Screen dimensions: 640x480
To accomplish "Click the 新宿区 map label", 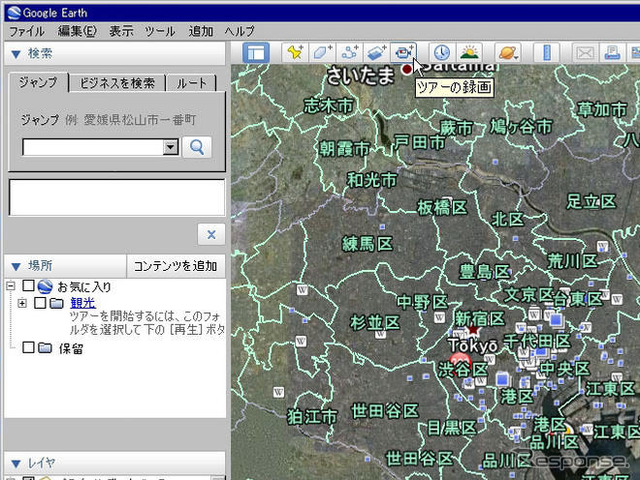I will pos(480,319).
